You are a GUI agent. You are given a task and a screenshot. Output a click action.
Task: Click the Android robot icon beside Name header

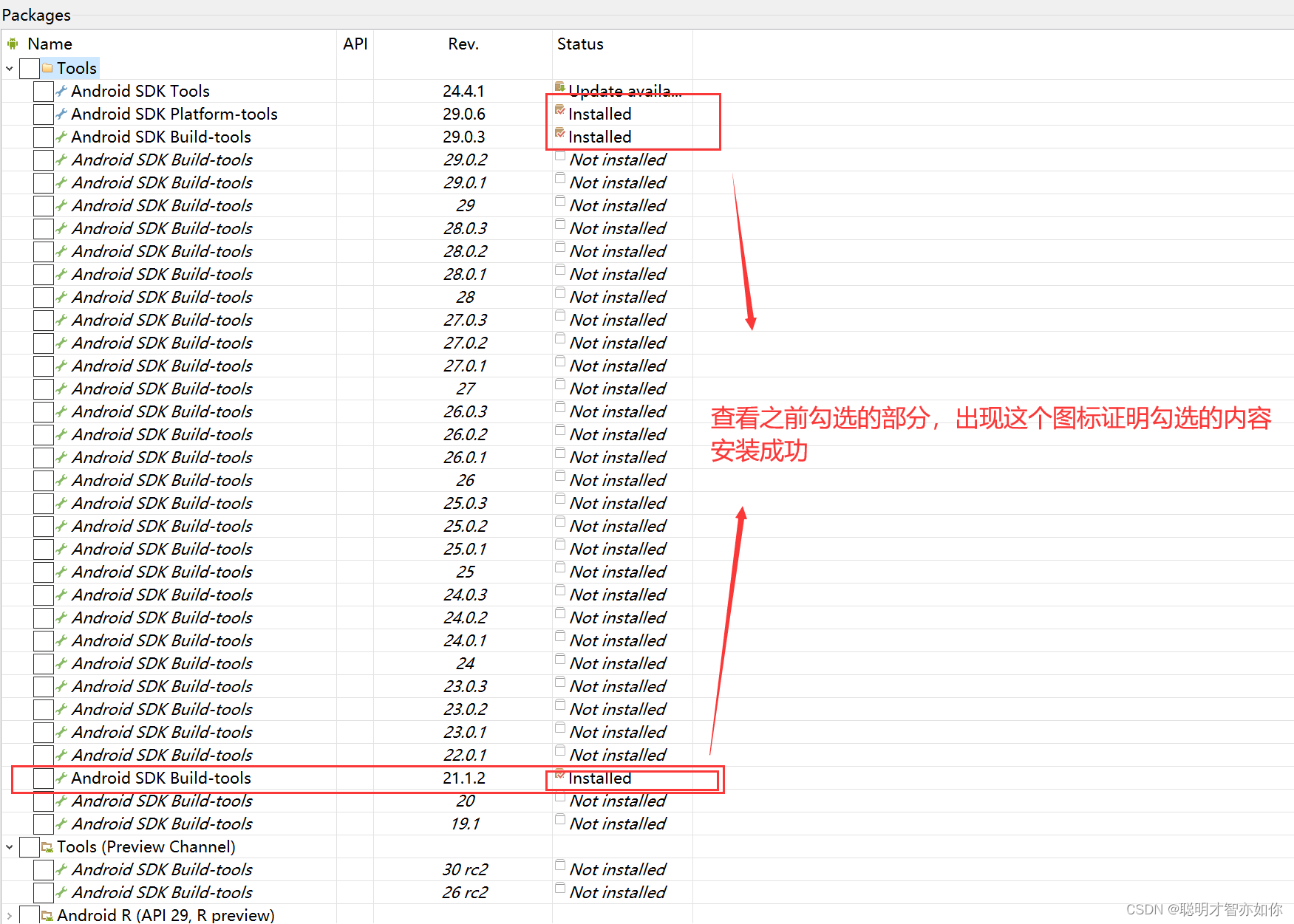point(13,44)
